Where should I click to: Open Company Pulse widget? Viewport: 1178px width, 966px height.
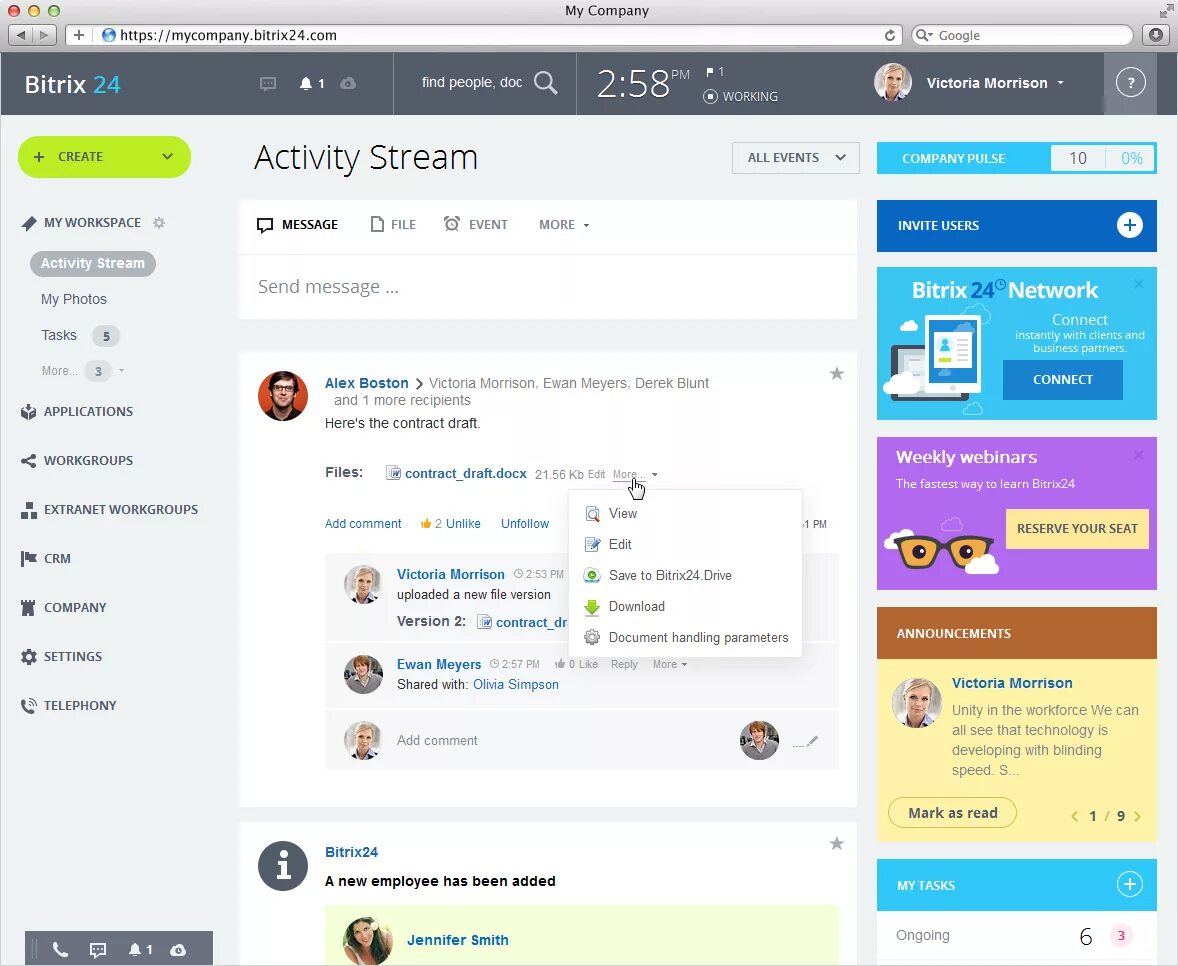point(1016,158)
